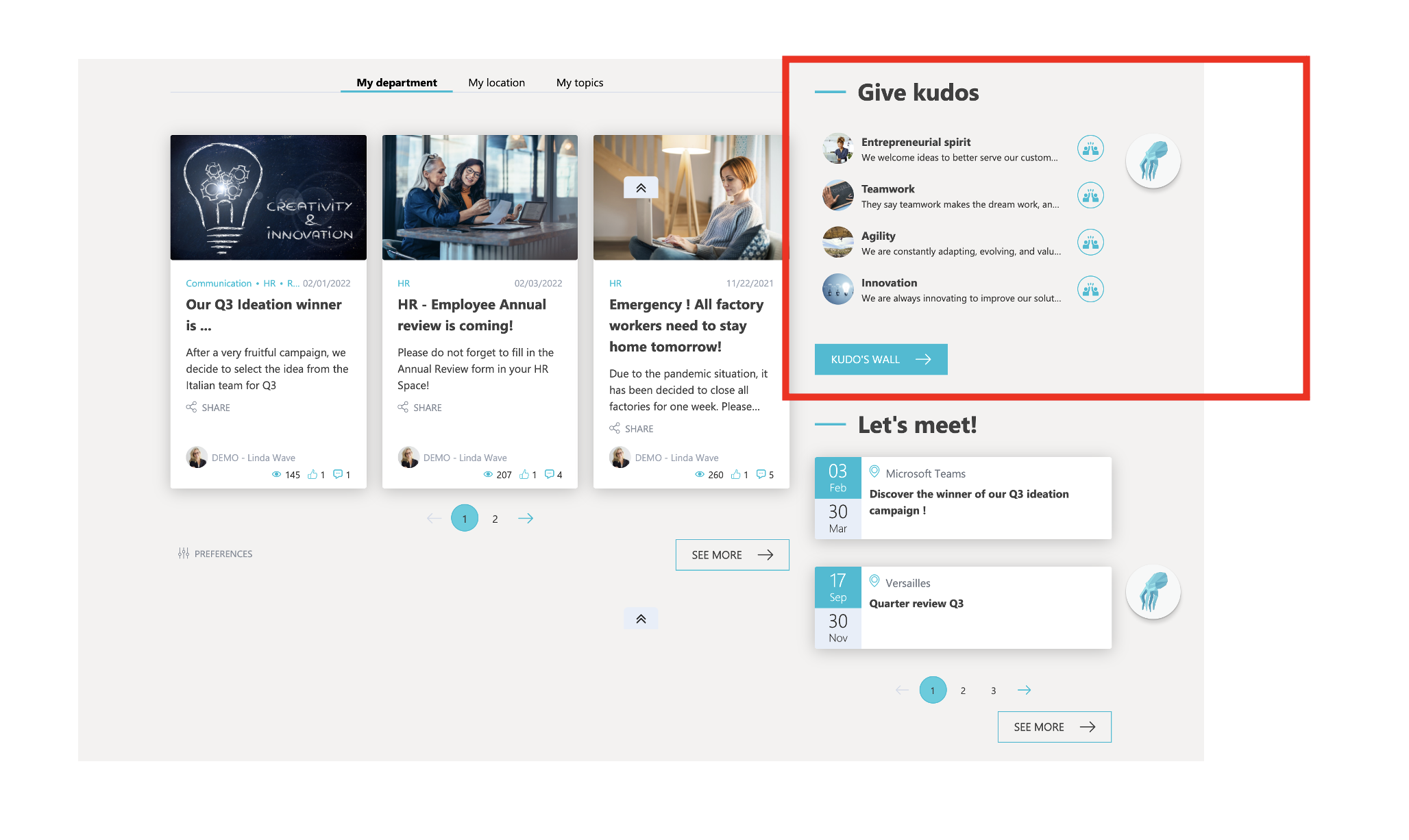Open 'Our Q3 Ideation winner is ...' headline
The image size is (1409, 840).
264,314
